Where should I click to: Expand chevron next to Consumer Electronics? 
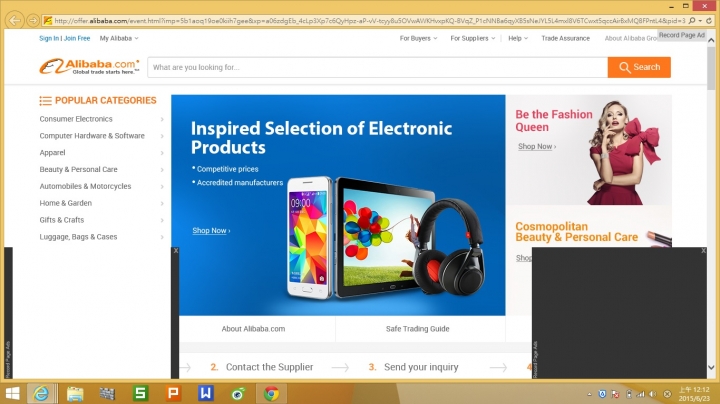[162, 119]
